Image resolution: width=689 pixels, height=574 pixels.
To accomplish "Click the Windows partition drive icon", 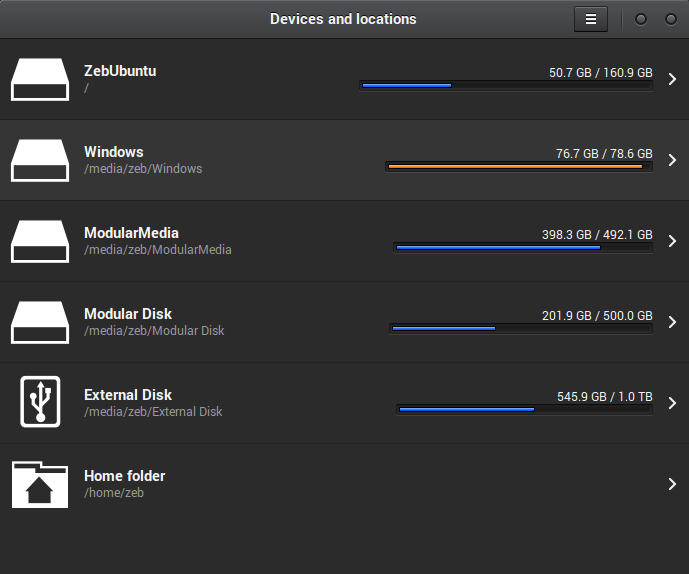I will (40, 160).
